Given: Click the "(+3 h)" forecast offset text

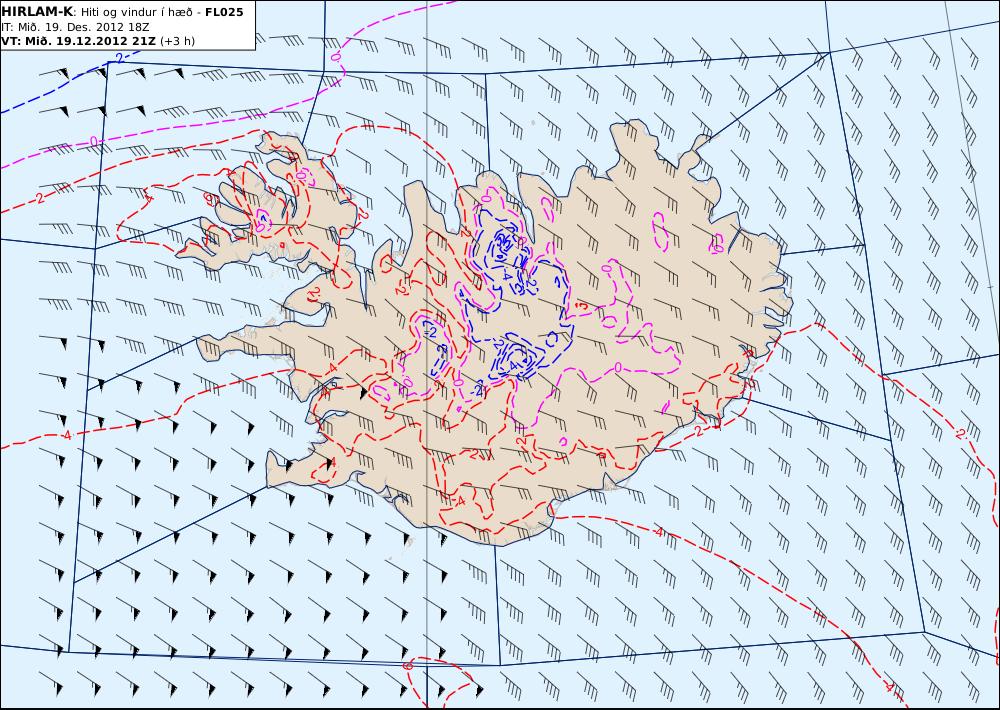Looking at the screenshot, I should [177, 41].
